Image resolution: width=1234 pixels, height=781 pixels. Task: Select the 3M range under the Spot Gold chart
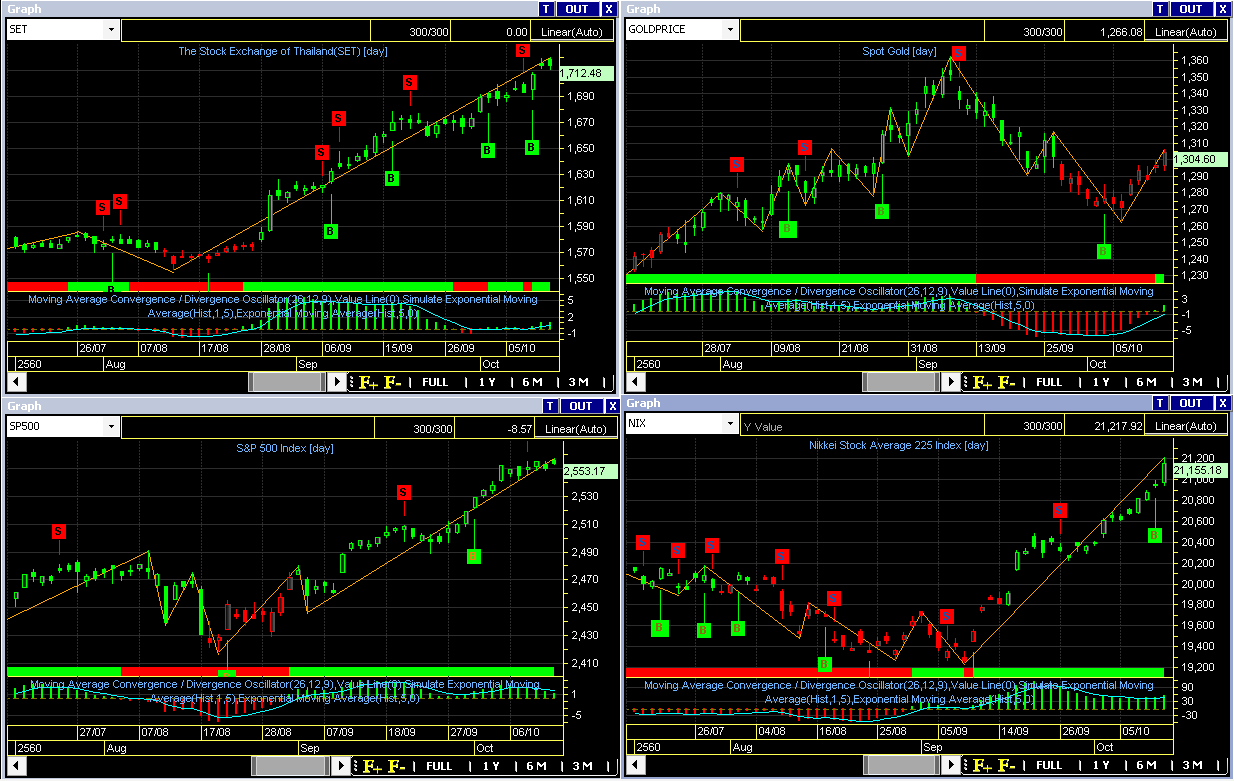click(1193, 382)
